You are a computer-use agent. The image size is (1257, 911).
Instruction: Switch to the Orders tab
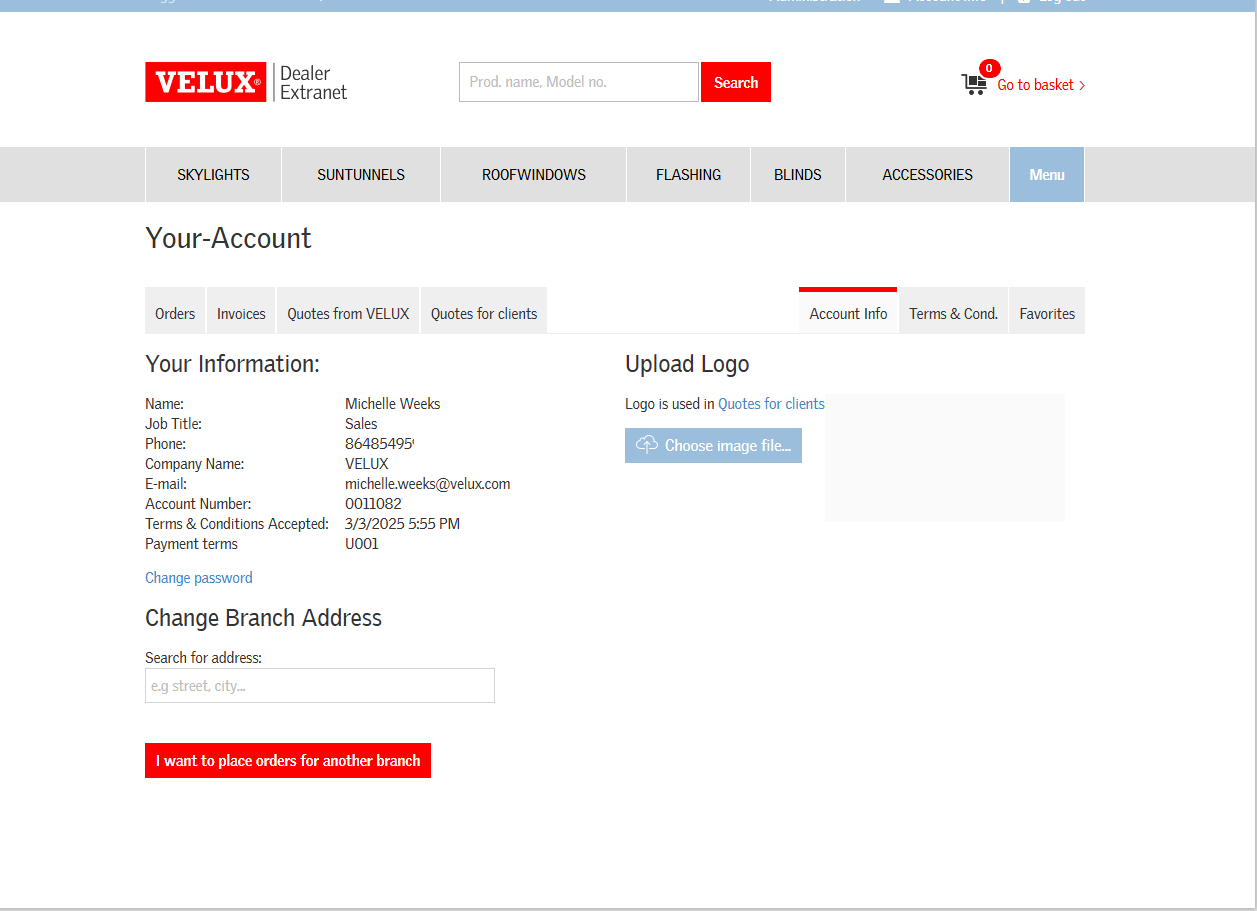tap(175, 314)
